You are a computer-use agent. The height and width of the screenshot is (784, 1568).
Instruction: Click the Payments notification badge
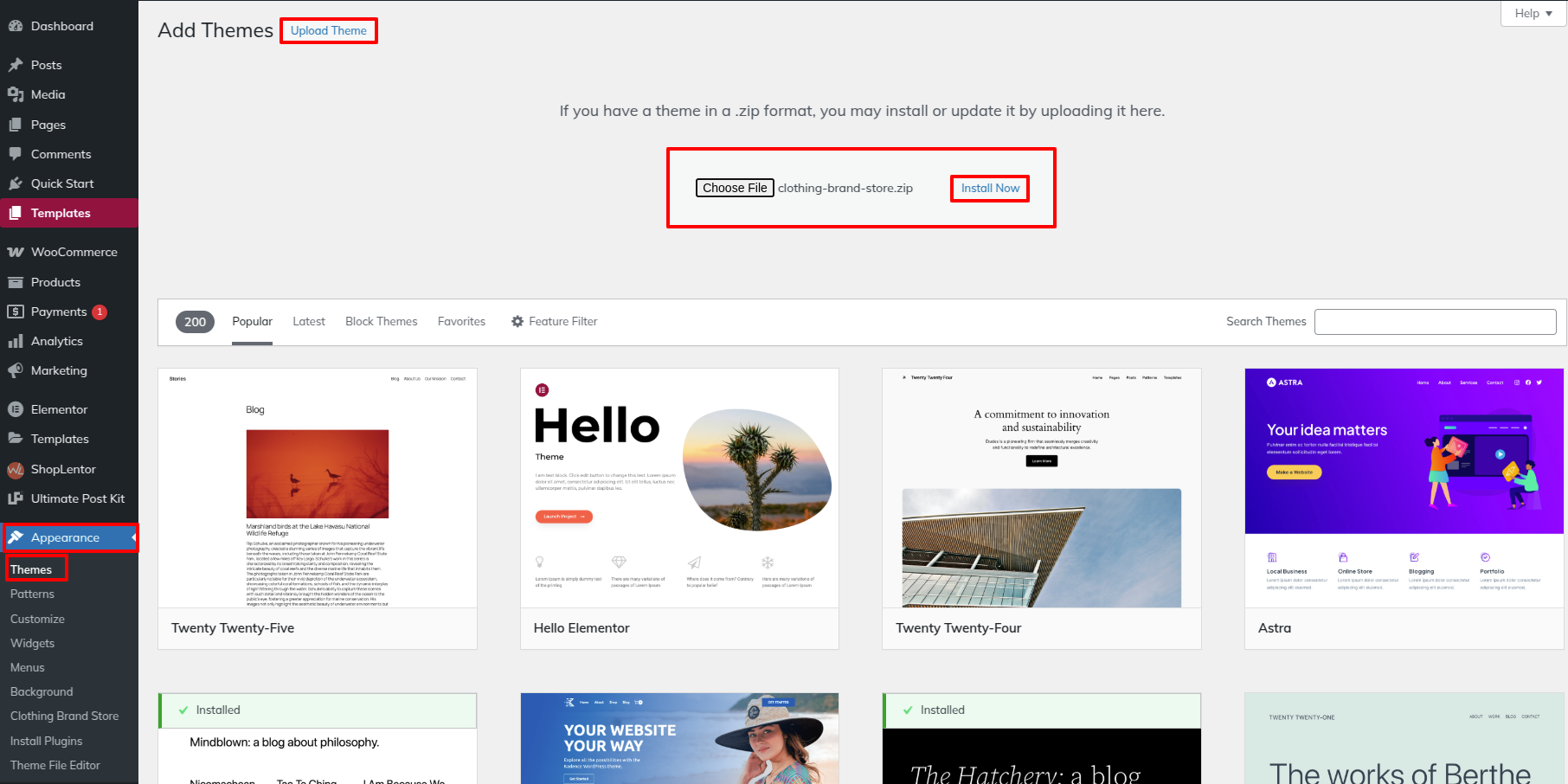100,312
